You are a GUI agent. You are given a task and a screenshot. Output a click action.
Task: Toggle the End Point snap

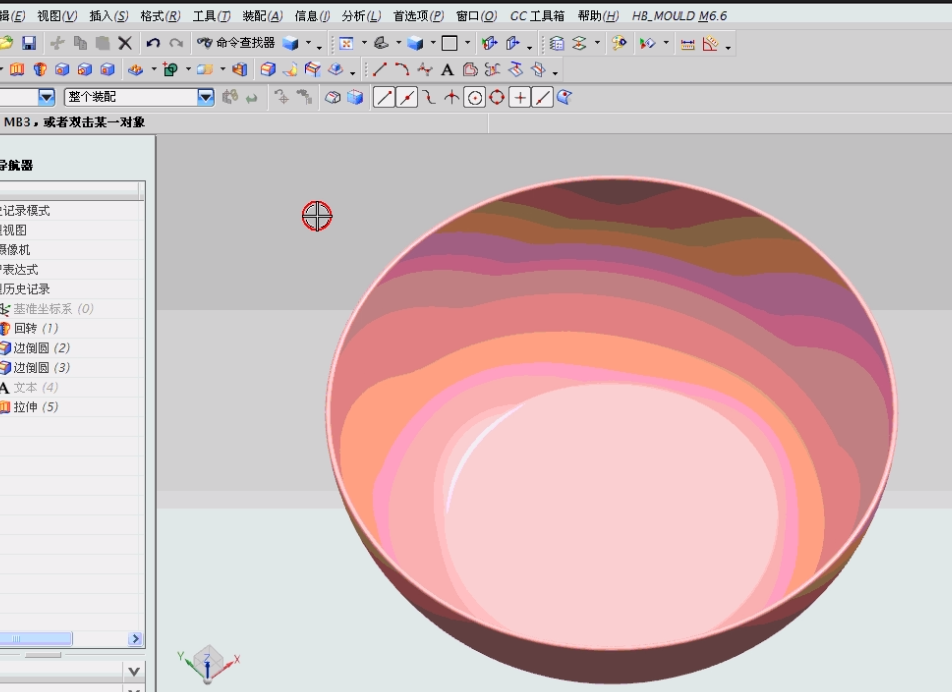(384, 97)
